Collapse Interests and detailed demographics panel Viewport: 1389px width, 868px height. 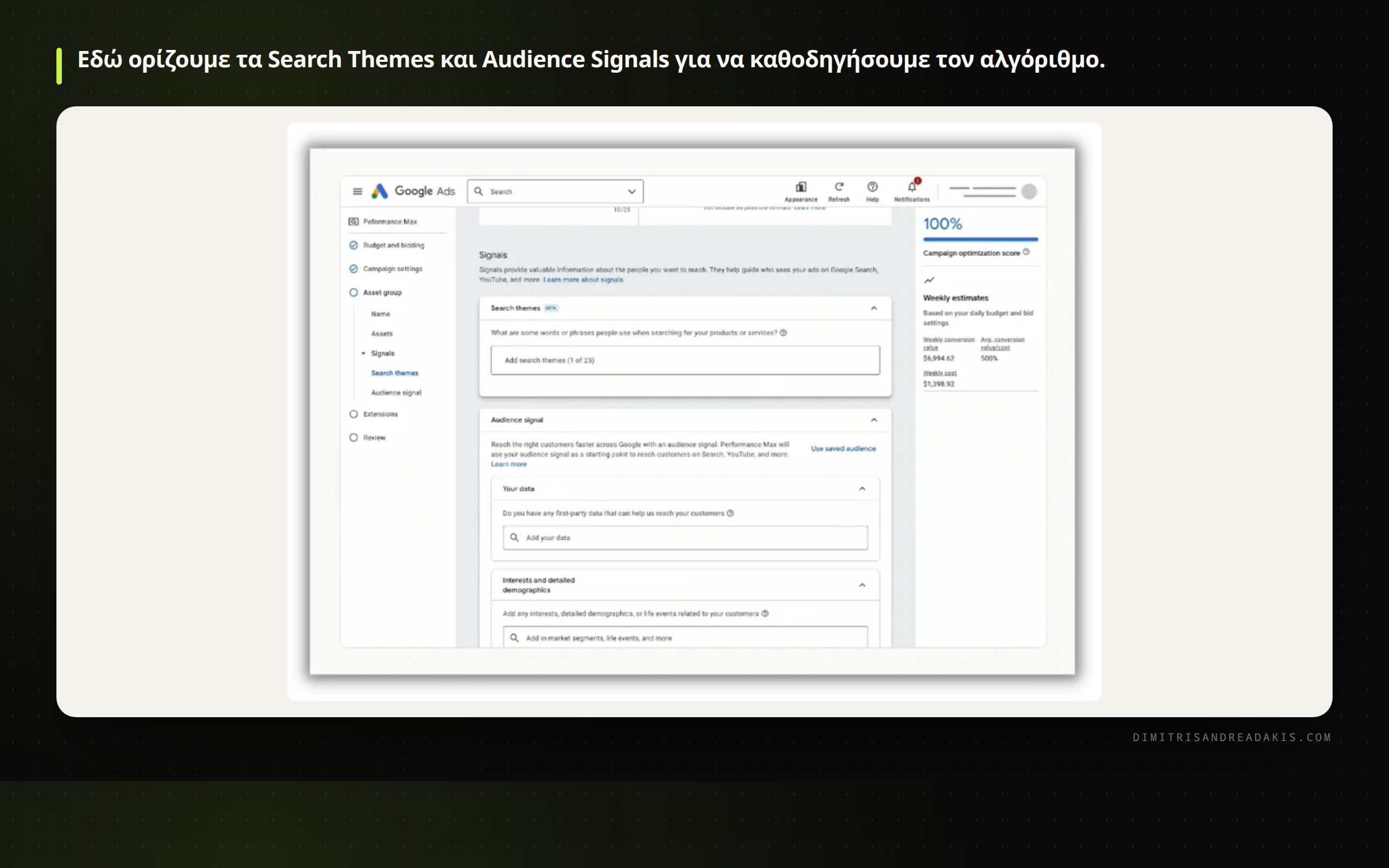[x=862, y=585]
